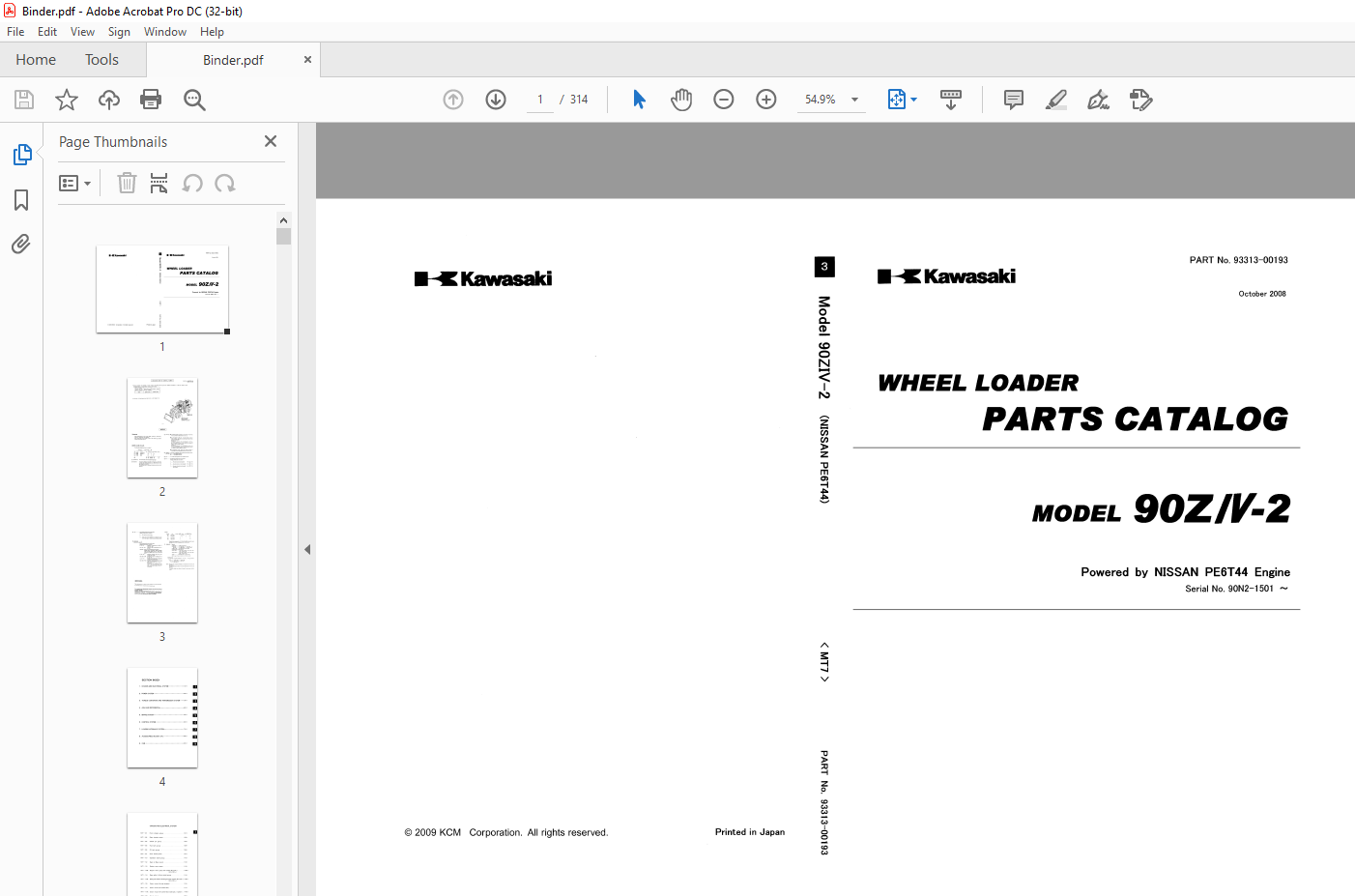Click the upload to cloud icon
The image size is (1355, 896).
pos(109,100)
